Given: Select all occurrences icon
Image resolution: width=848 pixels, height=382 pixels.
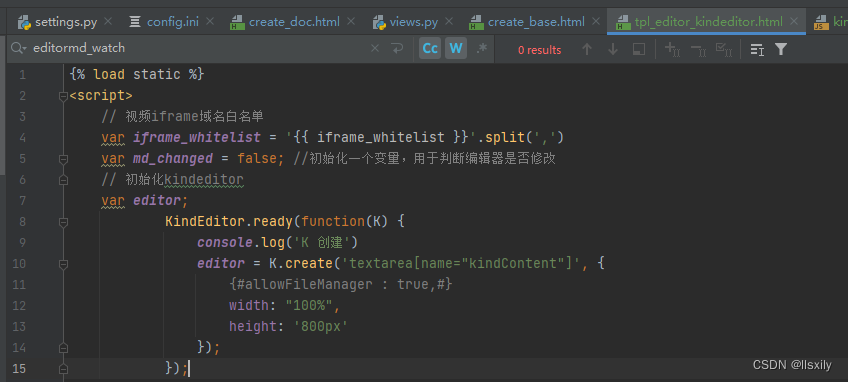Looking at the screenshot, I should tap(724, 50).
